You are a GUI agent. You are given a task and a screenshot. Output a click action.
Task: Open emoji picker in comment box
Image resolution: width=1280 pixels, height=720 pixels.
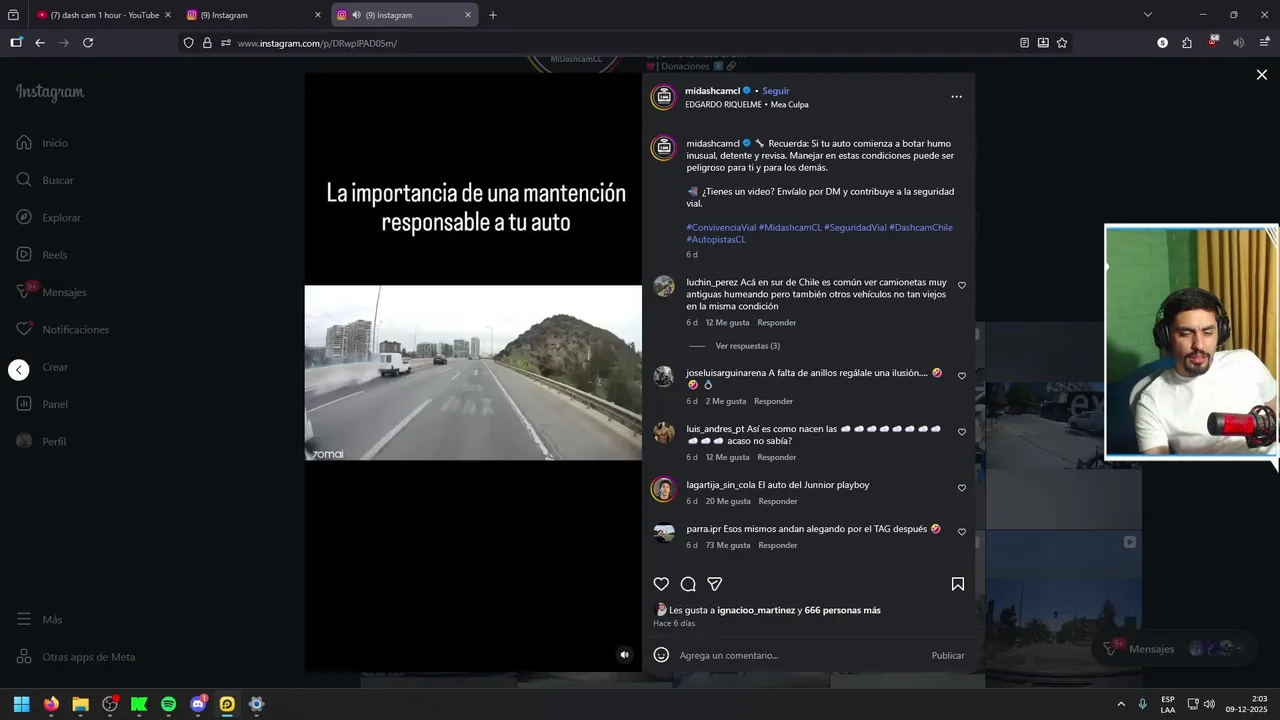point(661,655)
